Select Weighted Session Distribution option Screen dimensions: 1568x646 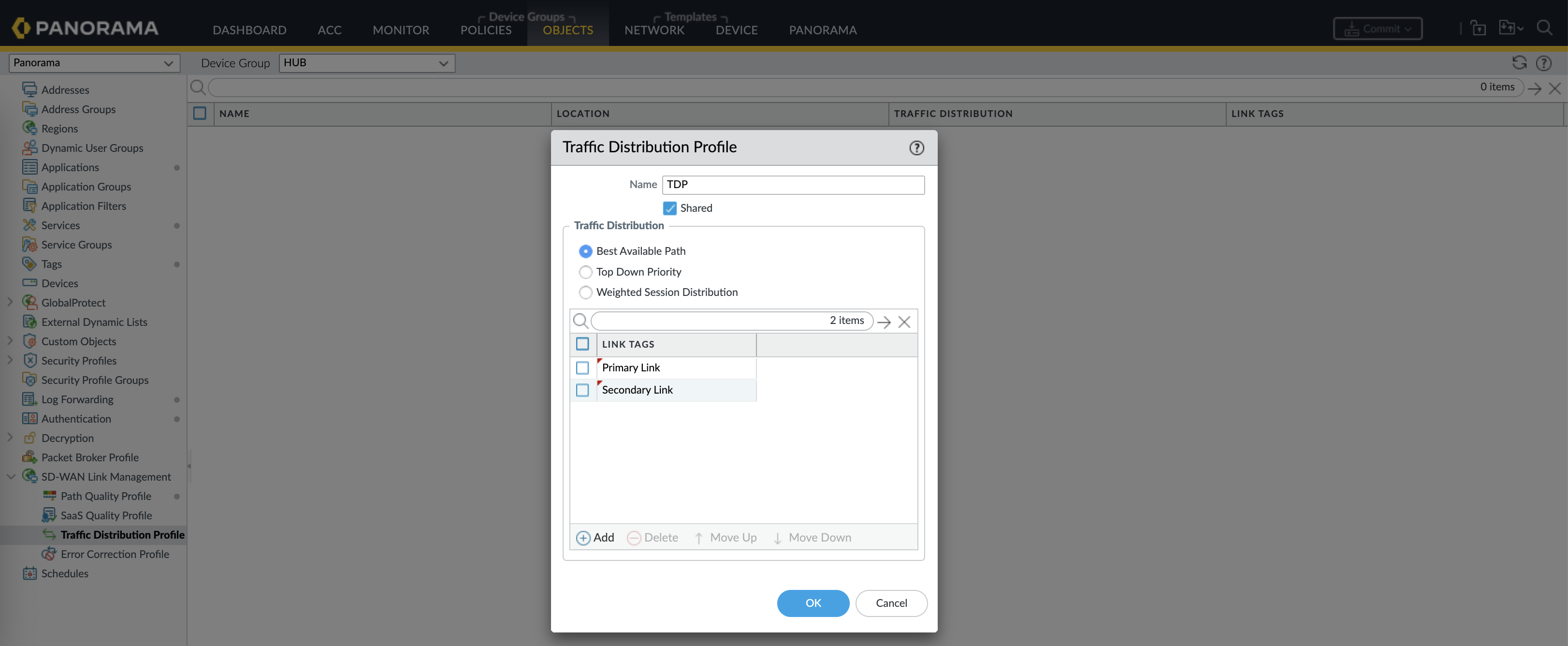coord(585,292)
